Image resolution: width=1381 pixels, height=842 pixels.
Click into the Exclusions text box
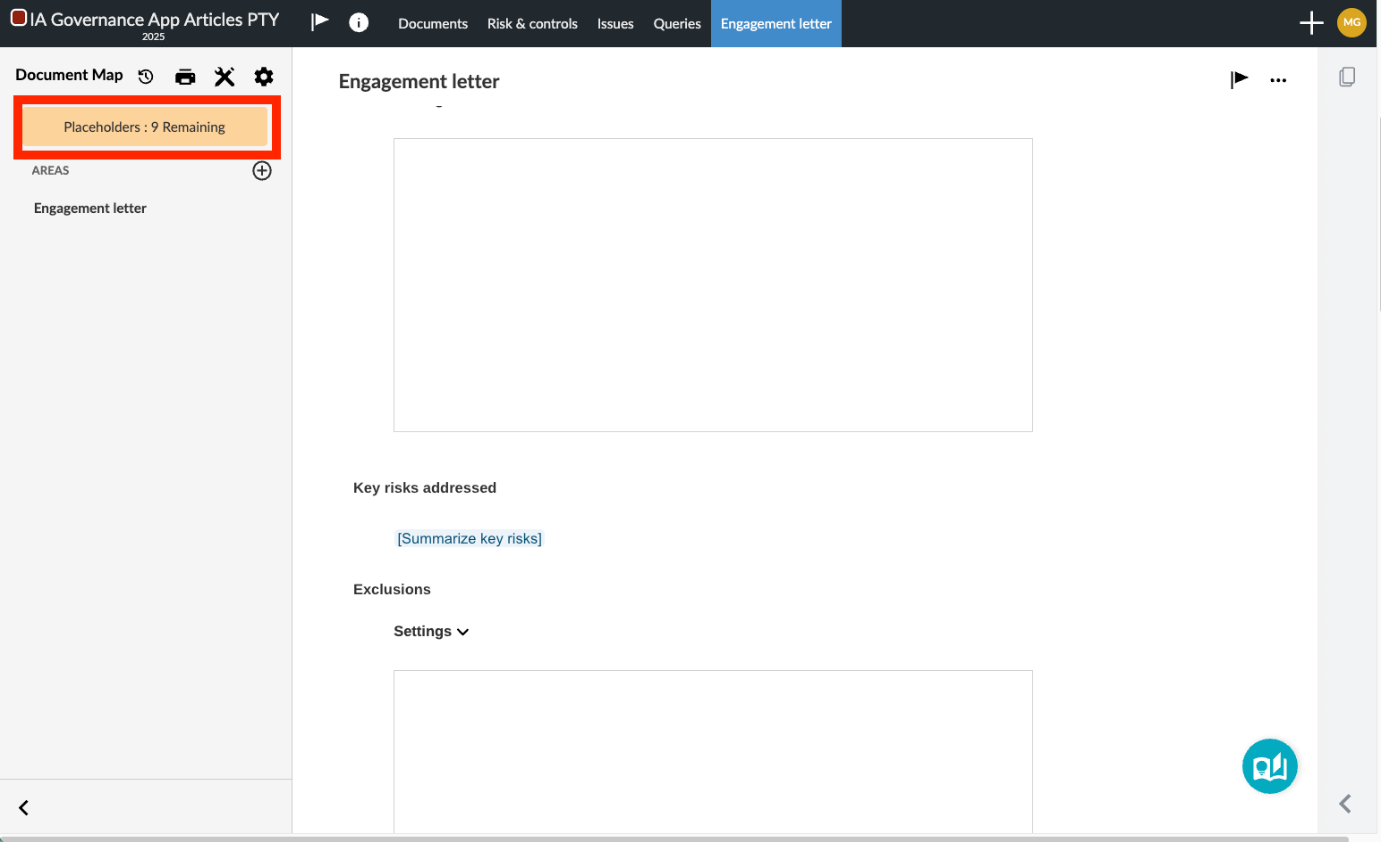point(713,751)
